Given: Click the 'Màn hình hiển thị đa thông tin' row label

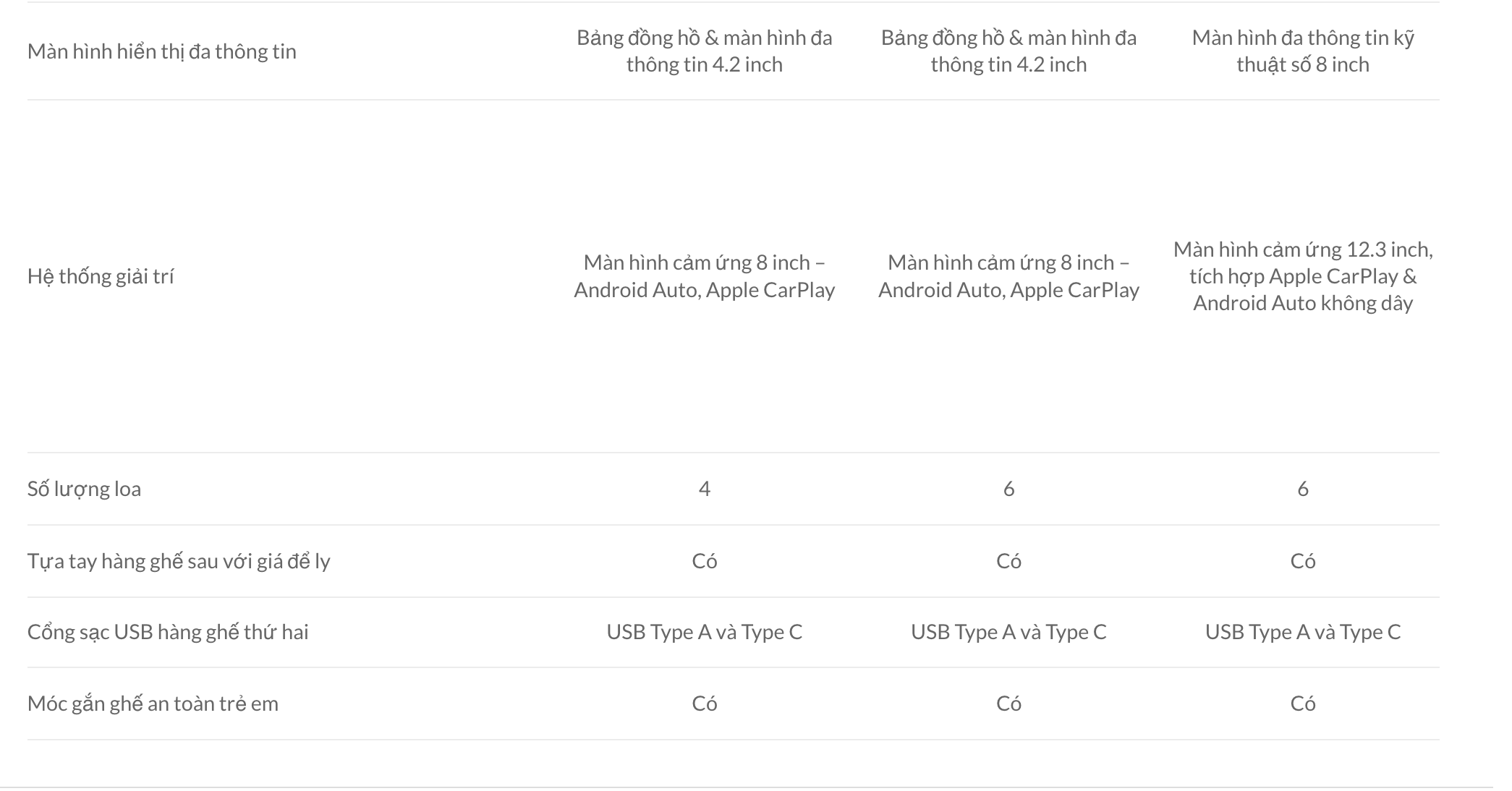Looking at the screenshot, I should coord(161,51).
